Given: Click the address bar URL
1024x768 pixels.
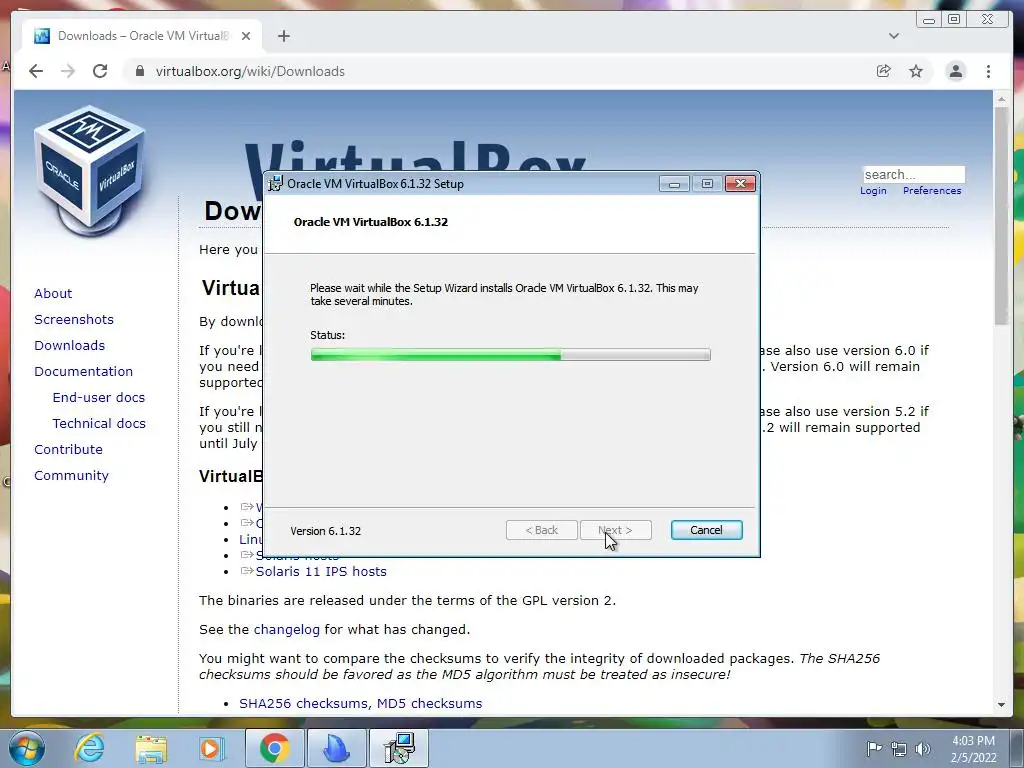Looking at the screenshot, I should (249, 71).
